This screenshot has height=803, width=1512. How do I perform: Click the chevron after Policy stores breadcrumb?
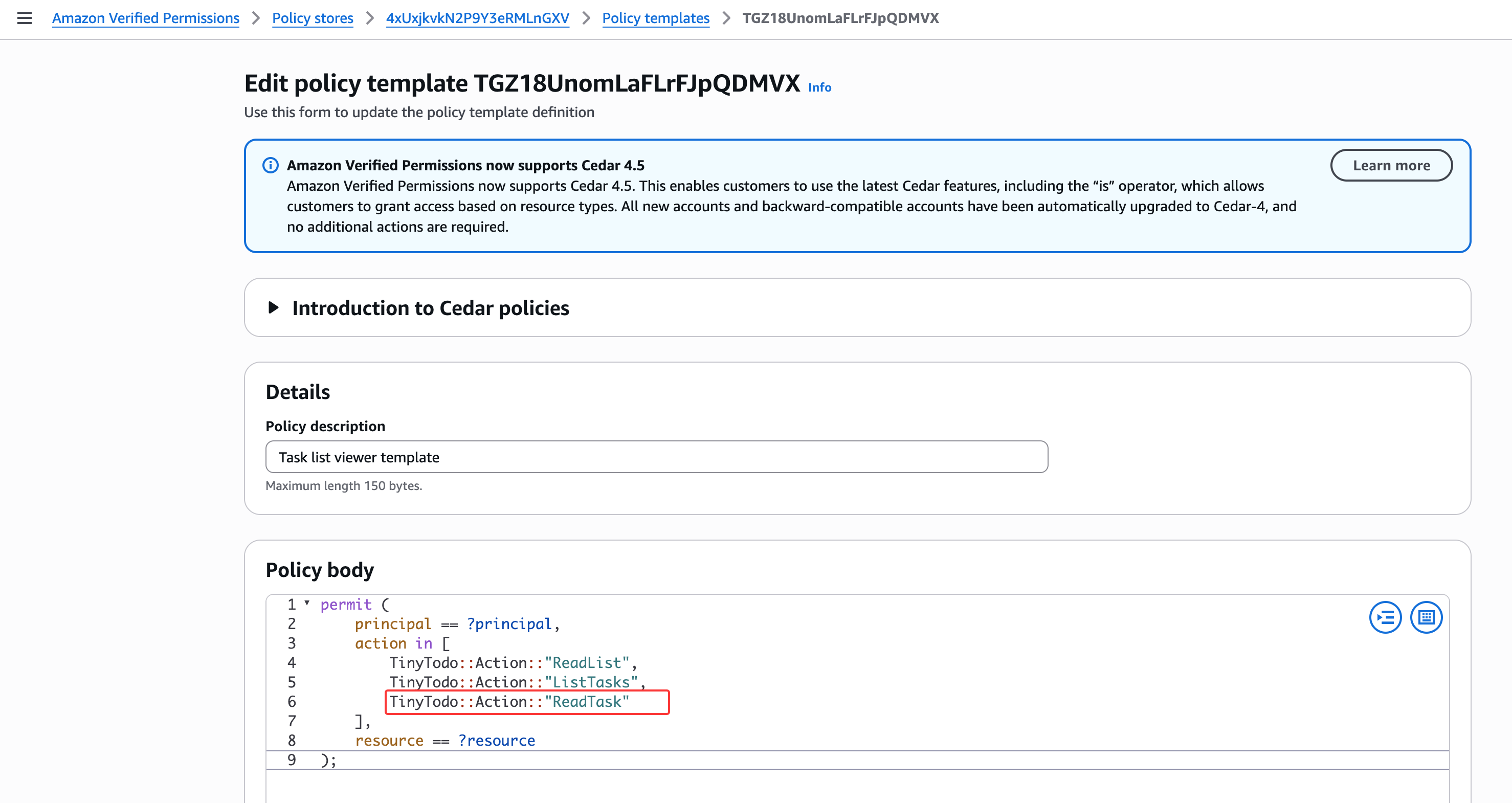point(370,18)
